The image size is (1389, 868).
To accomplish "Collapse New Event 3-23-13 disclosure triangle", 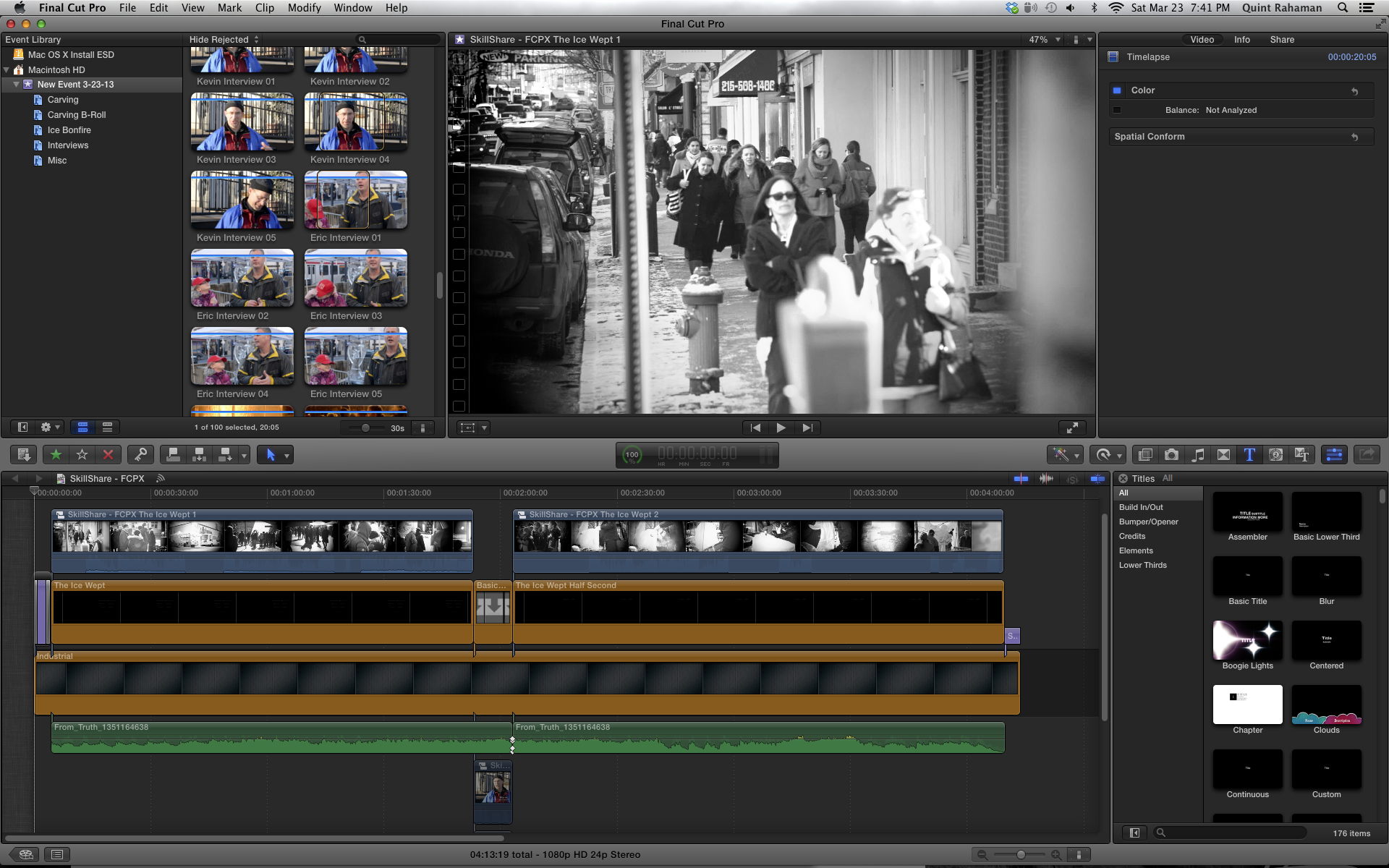I will point(16,85).
